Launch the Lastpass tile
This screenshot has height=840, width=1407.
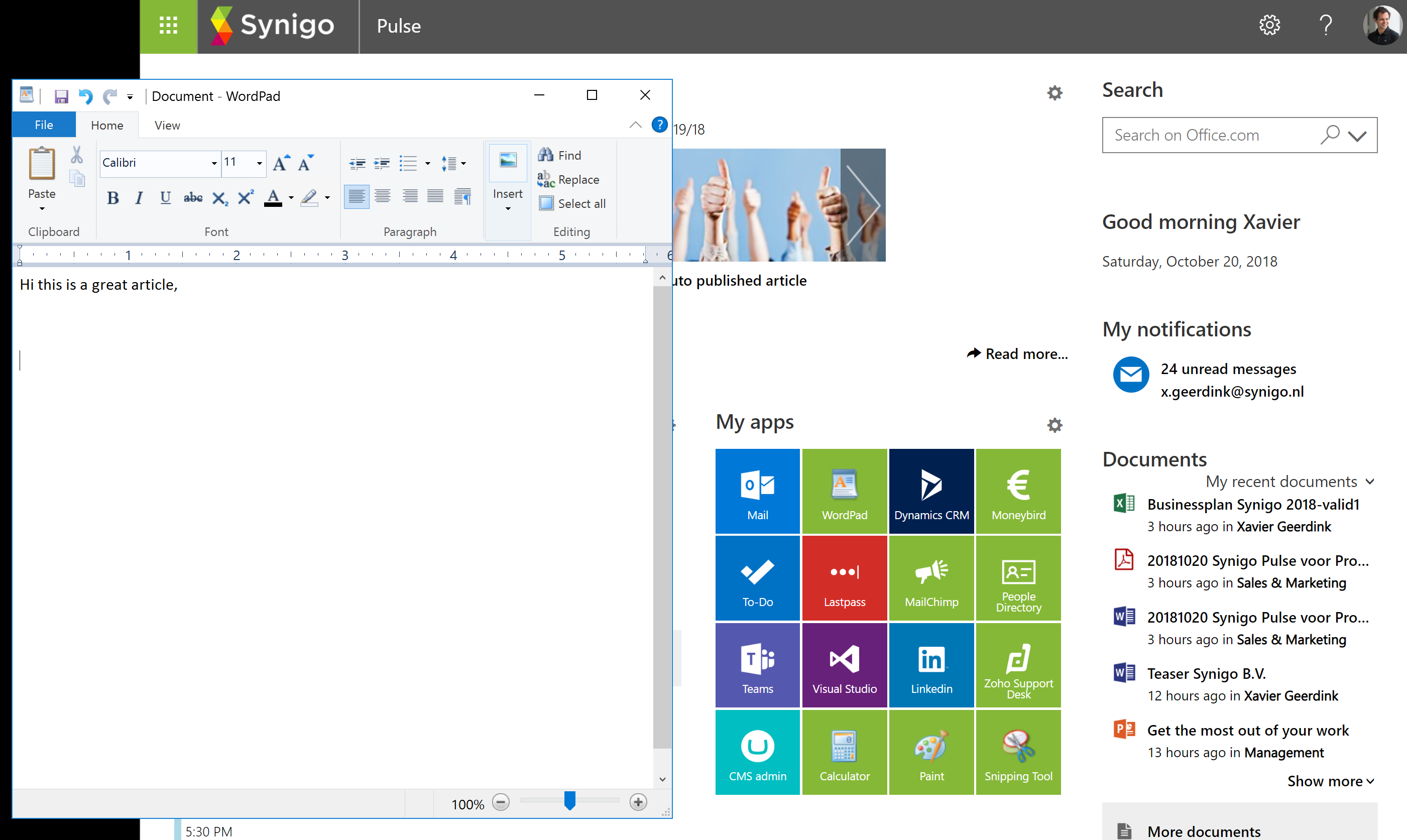point(845,578)
